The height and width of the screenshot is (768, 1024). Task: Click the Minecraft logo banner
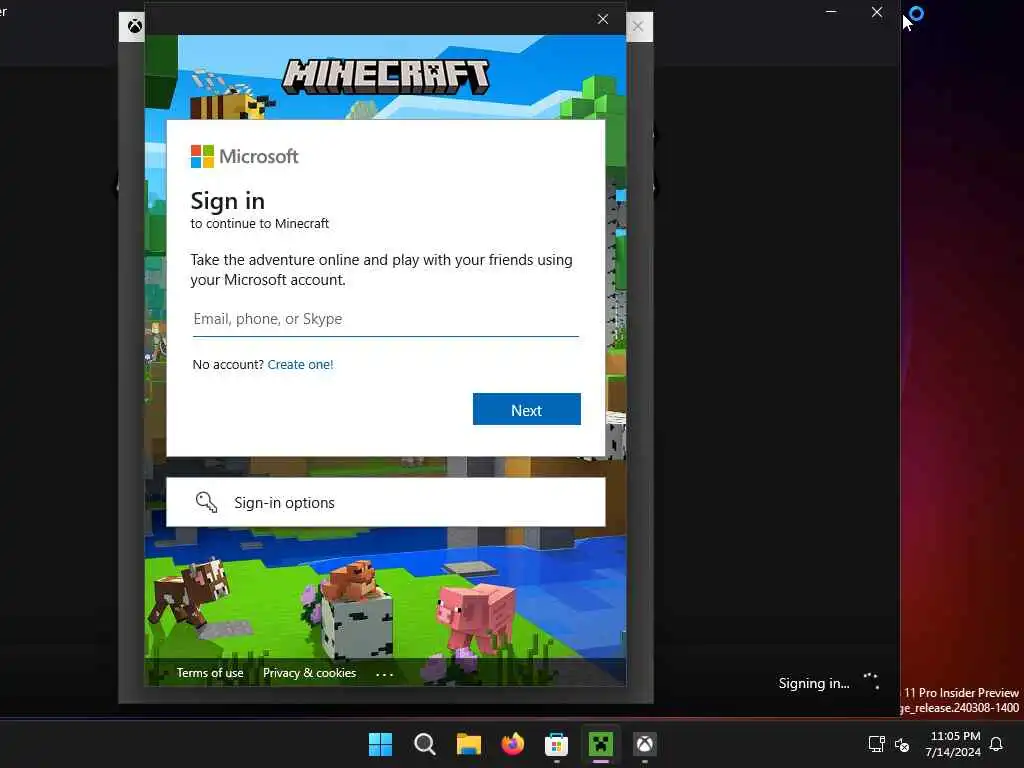(385, 76)
